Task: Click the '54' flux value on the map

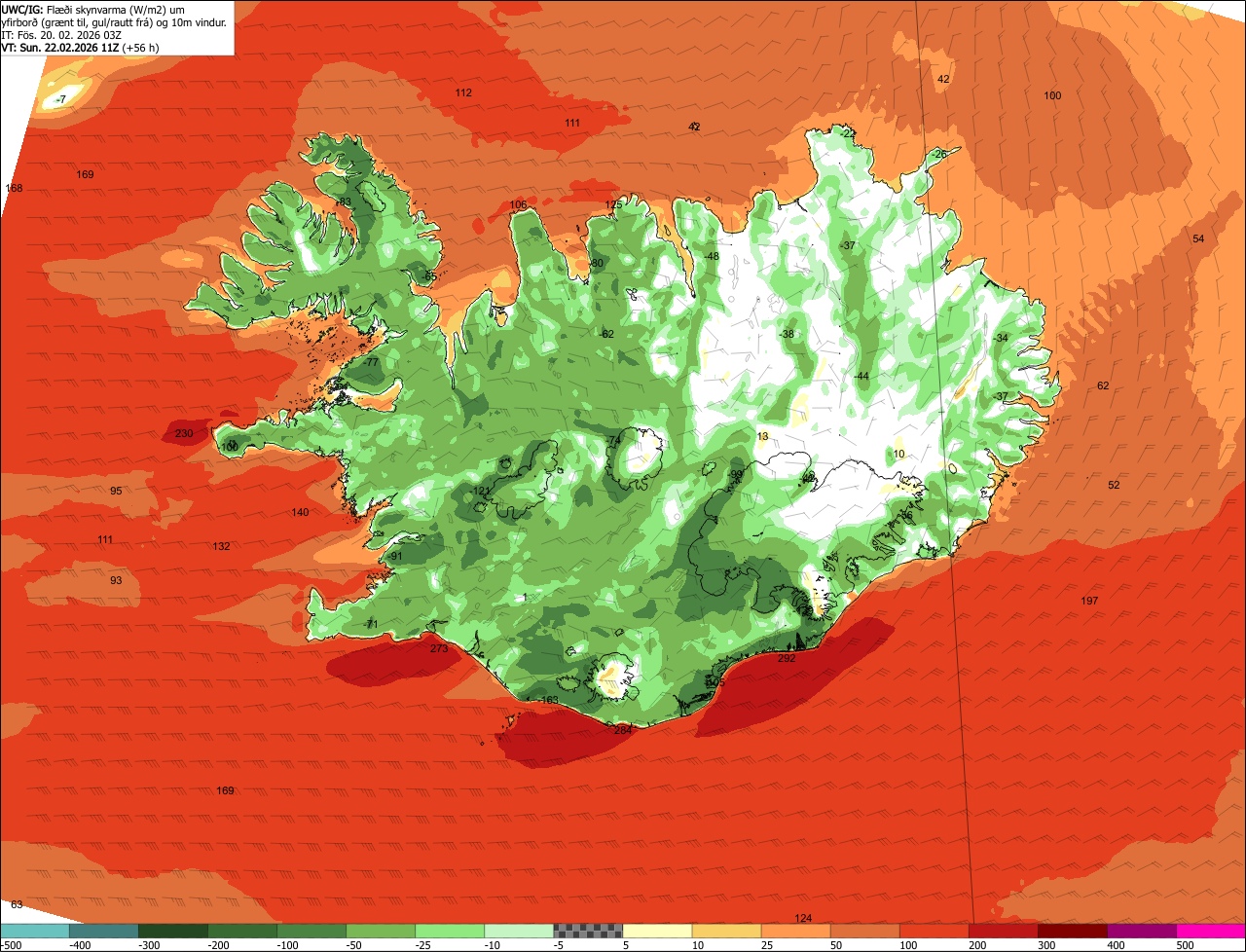Action: click(x=1198, y=238)
